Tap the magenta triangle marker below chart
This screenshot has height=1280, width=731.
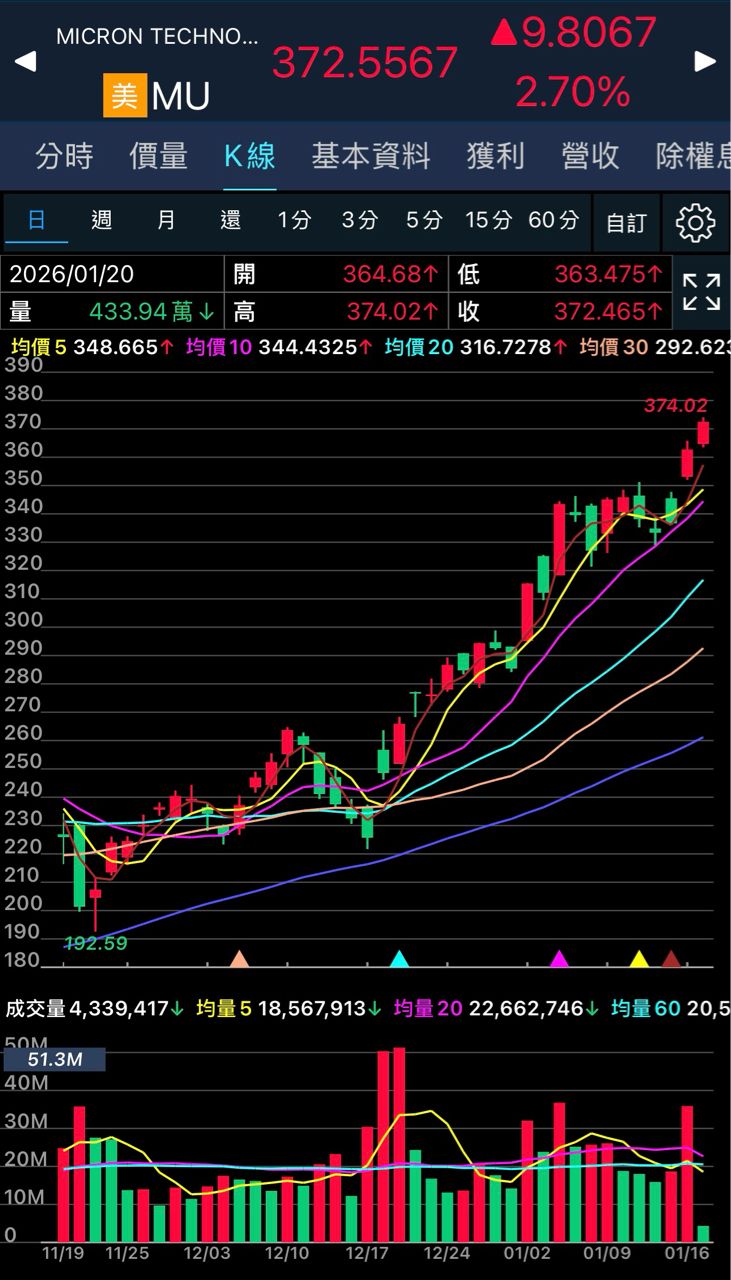(559, 959)
